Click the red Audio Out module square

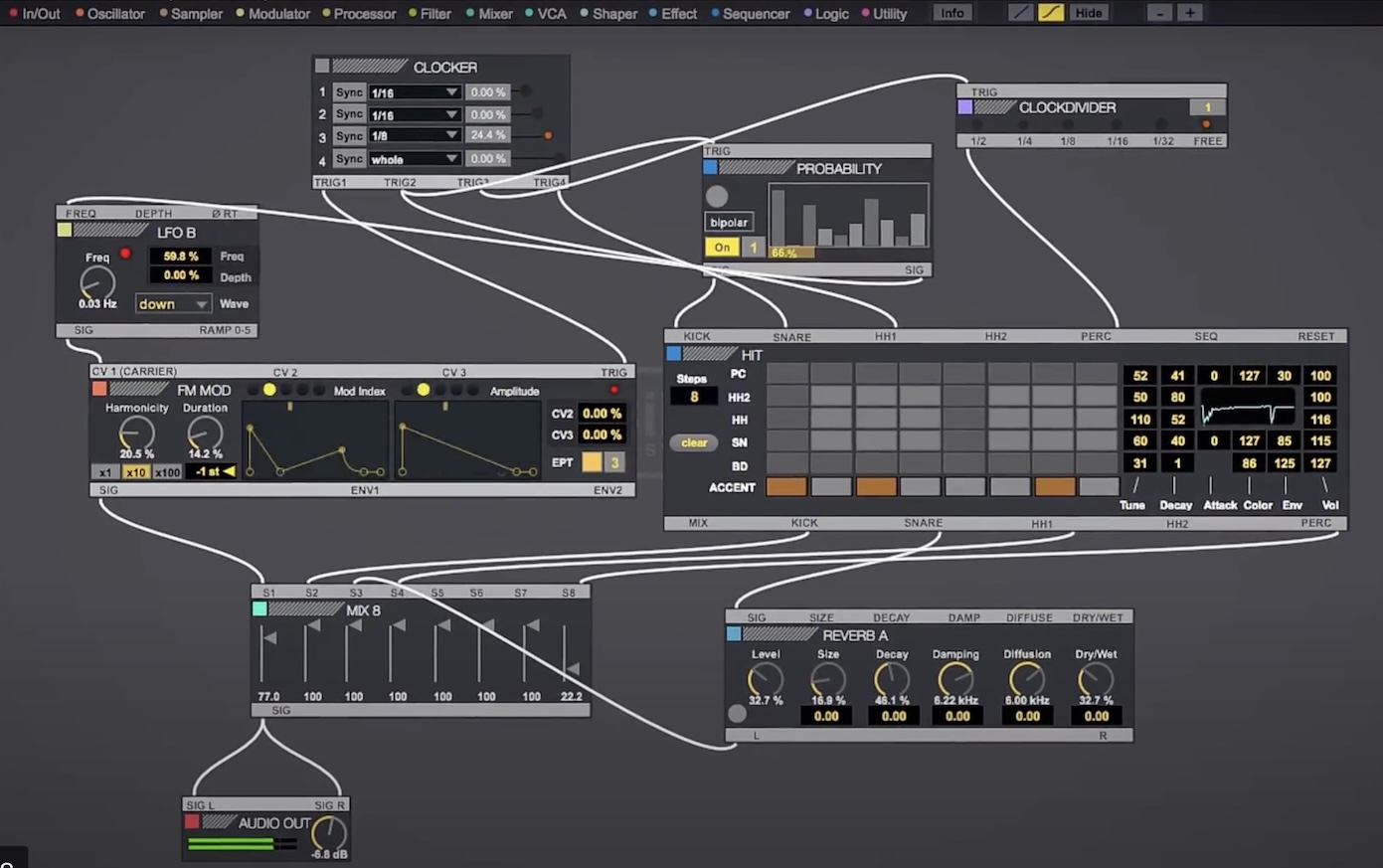tap(192, 821)
